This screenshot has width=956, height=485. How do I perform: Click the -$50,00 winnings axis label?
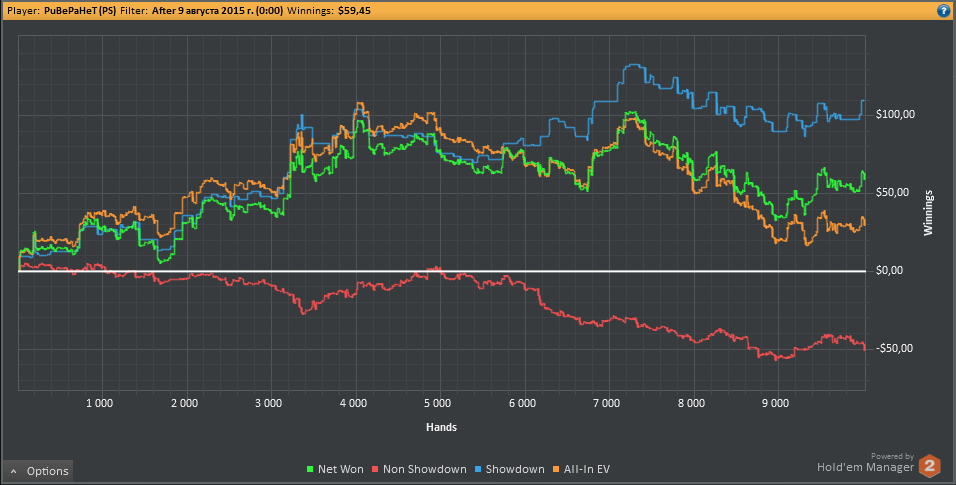(894, 348)
